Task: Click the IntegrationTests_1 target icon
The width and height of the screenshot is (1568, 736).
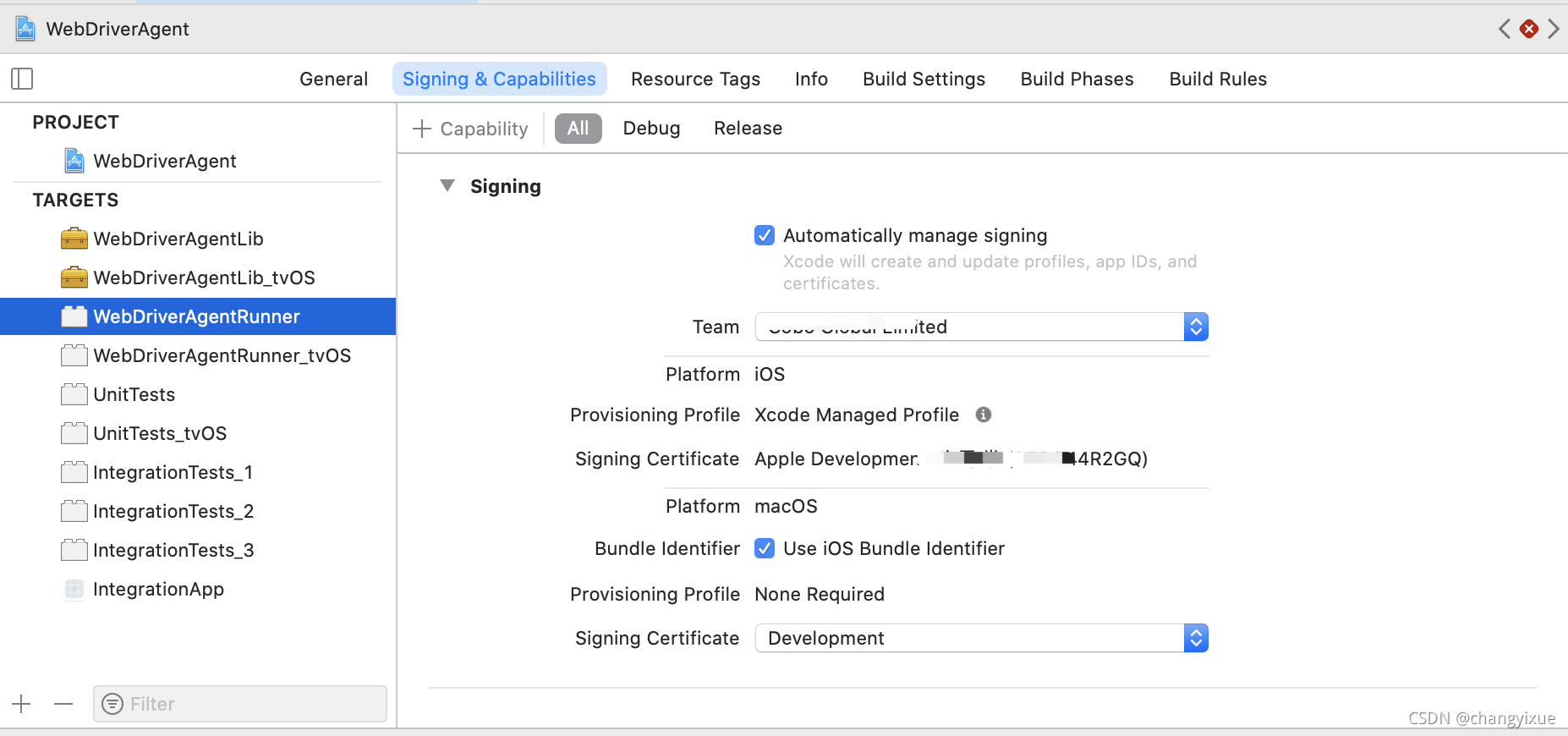Action: point(74,472)
